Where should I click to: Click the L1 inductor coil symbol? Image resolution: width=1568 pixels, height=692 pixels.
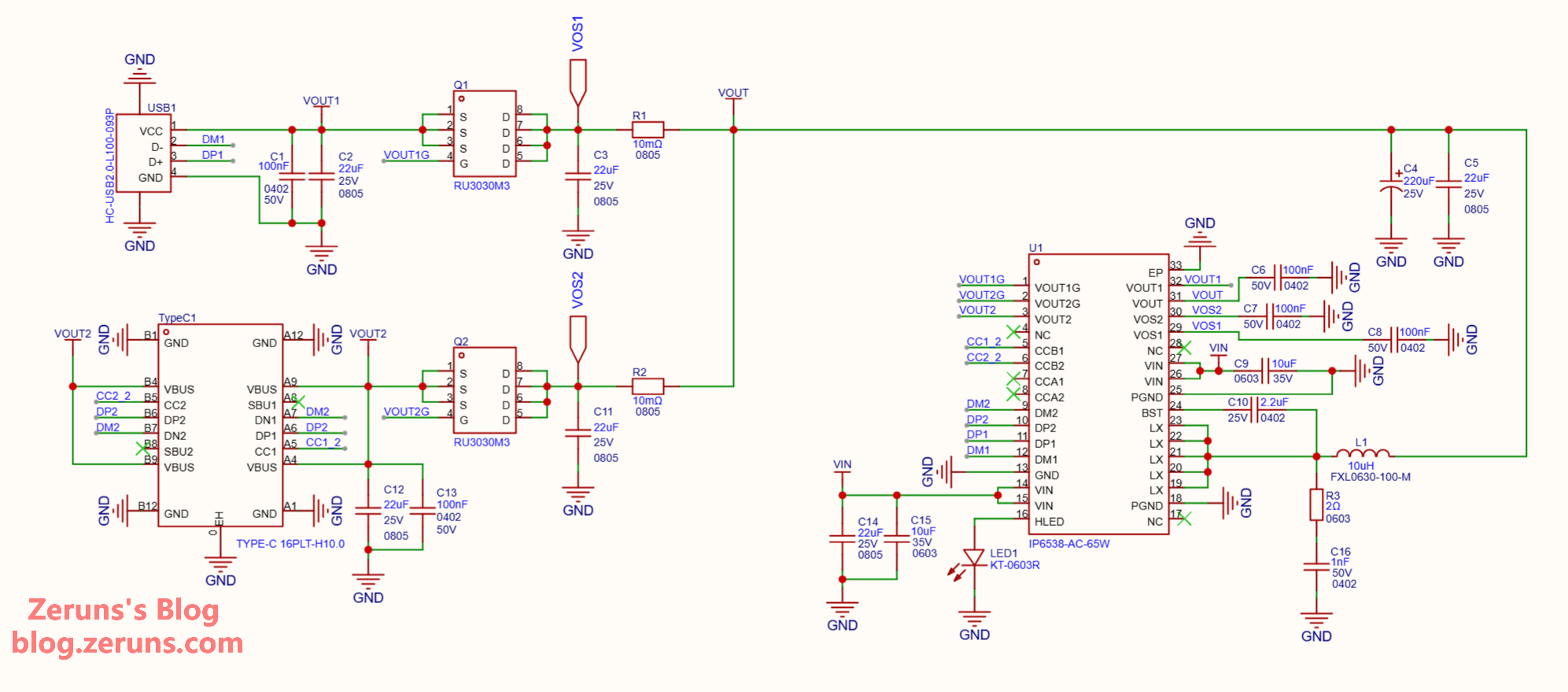pos(1363,453)
